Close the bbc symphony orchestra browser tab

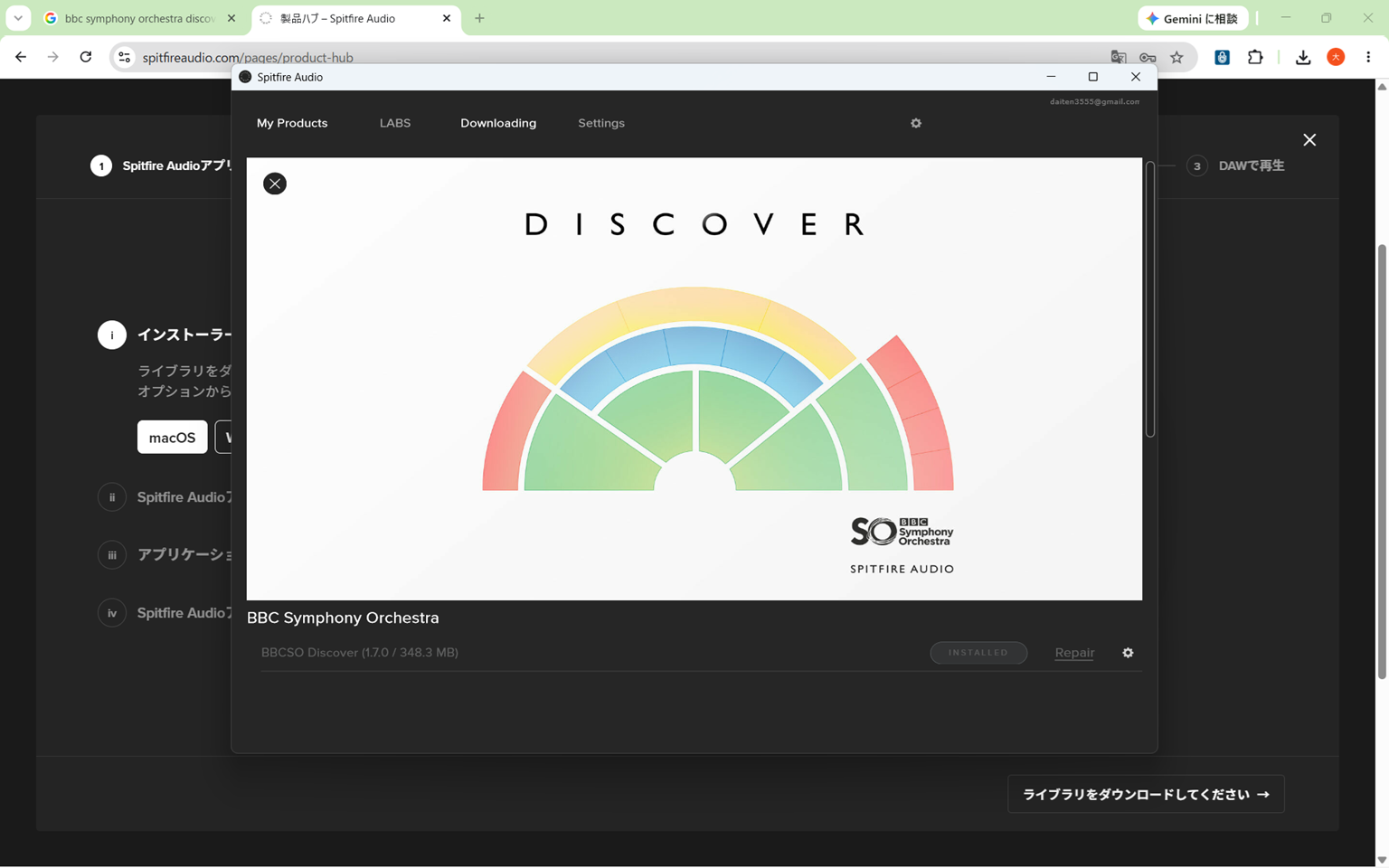point(231,18)
